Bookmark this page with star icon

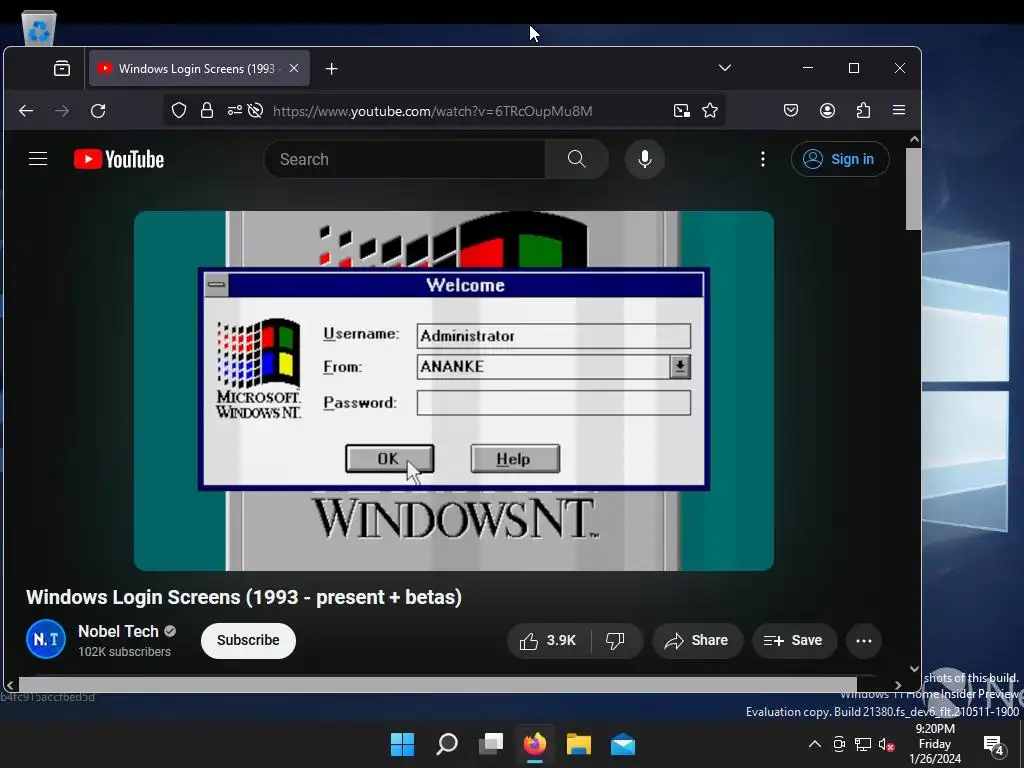tap(710, 111)
